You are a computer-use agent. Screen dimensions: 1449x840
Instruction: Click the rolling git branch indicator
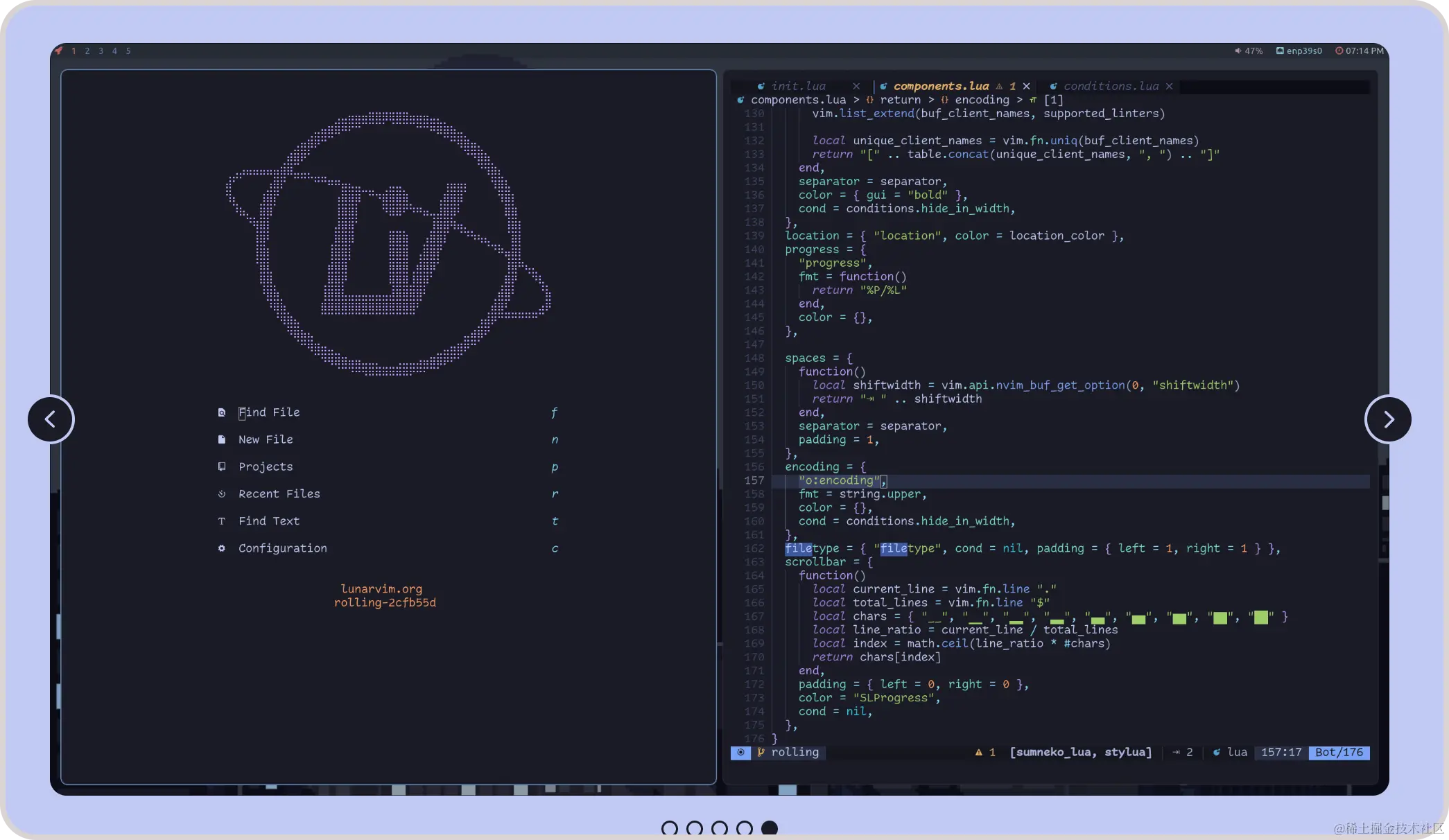[x=788, y=753]
